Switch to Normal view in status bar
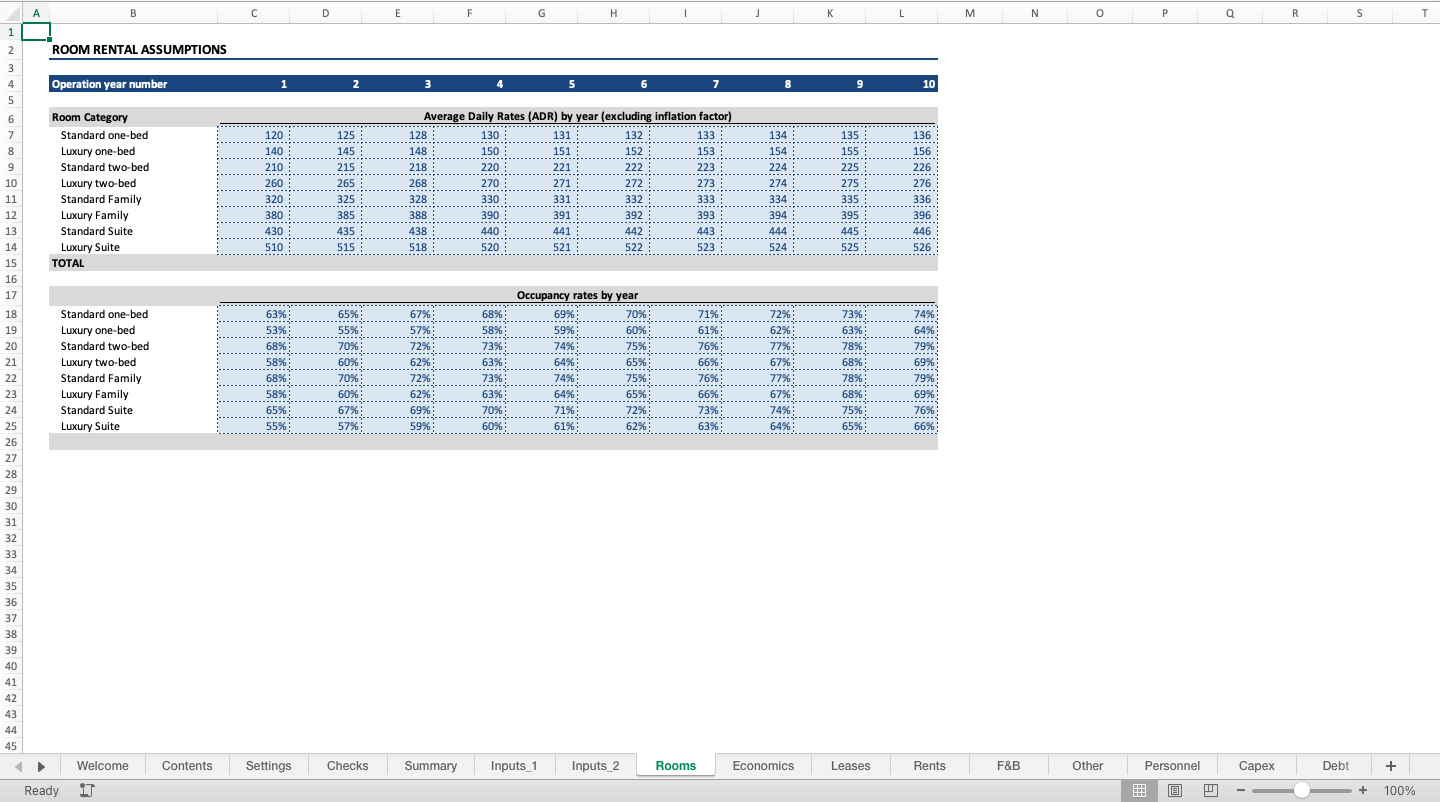Screen dimensions: 1440x802 [x=1139, y=790]
